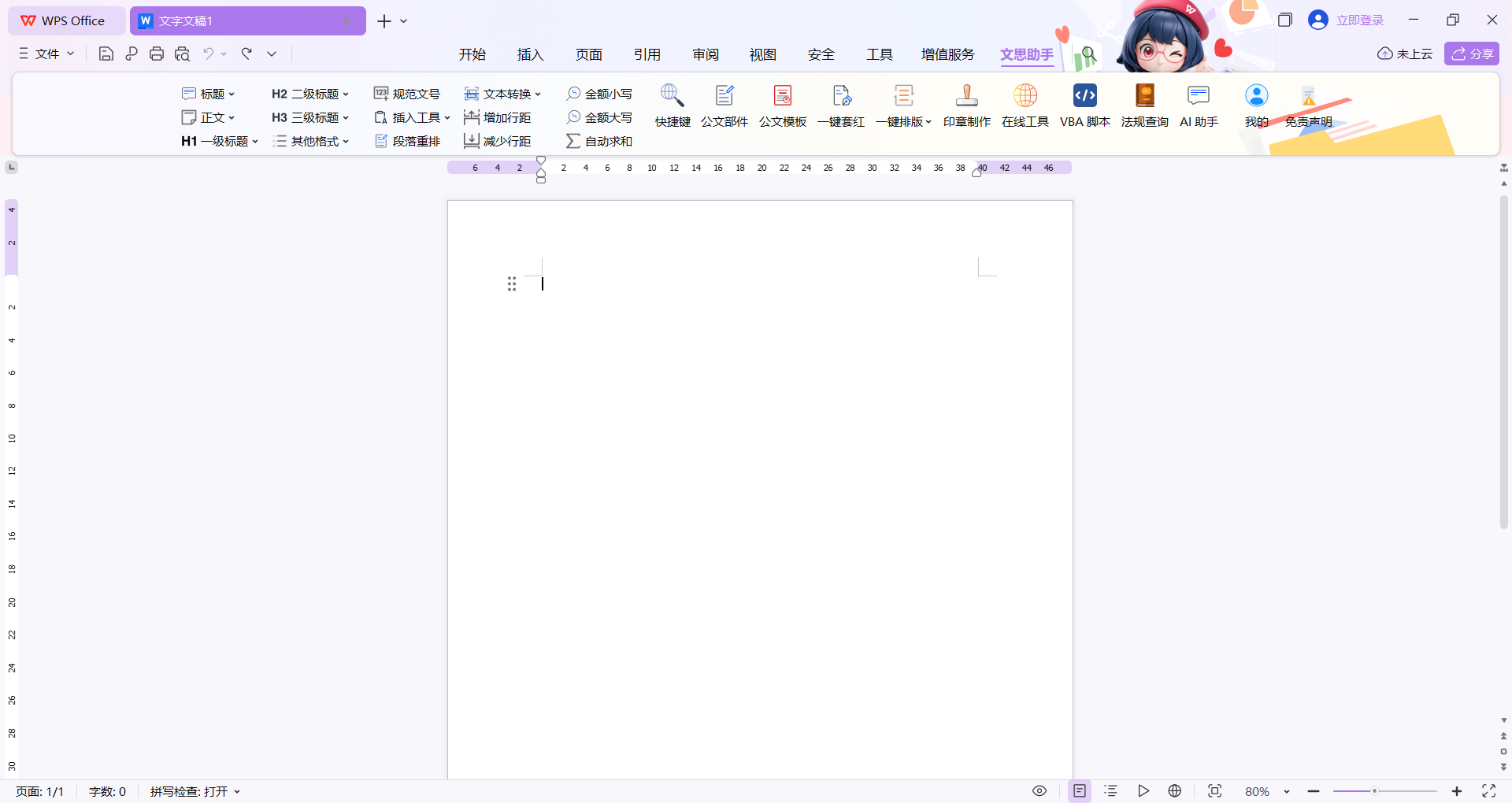
Task: Start the AI 助手
Action: click(1198, 106)
